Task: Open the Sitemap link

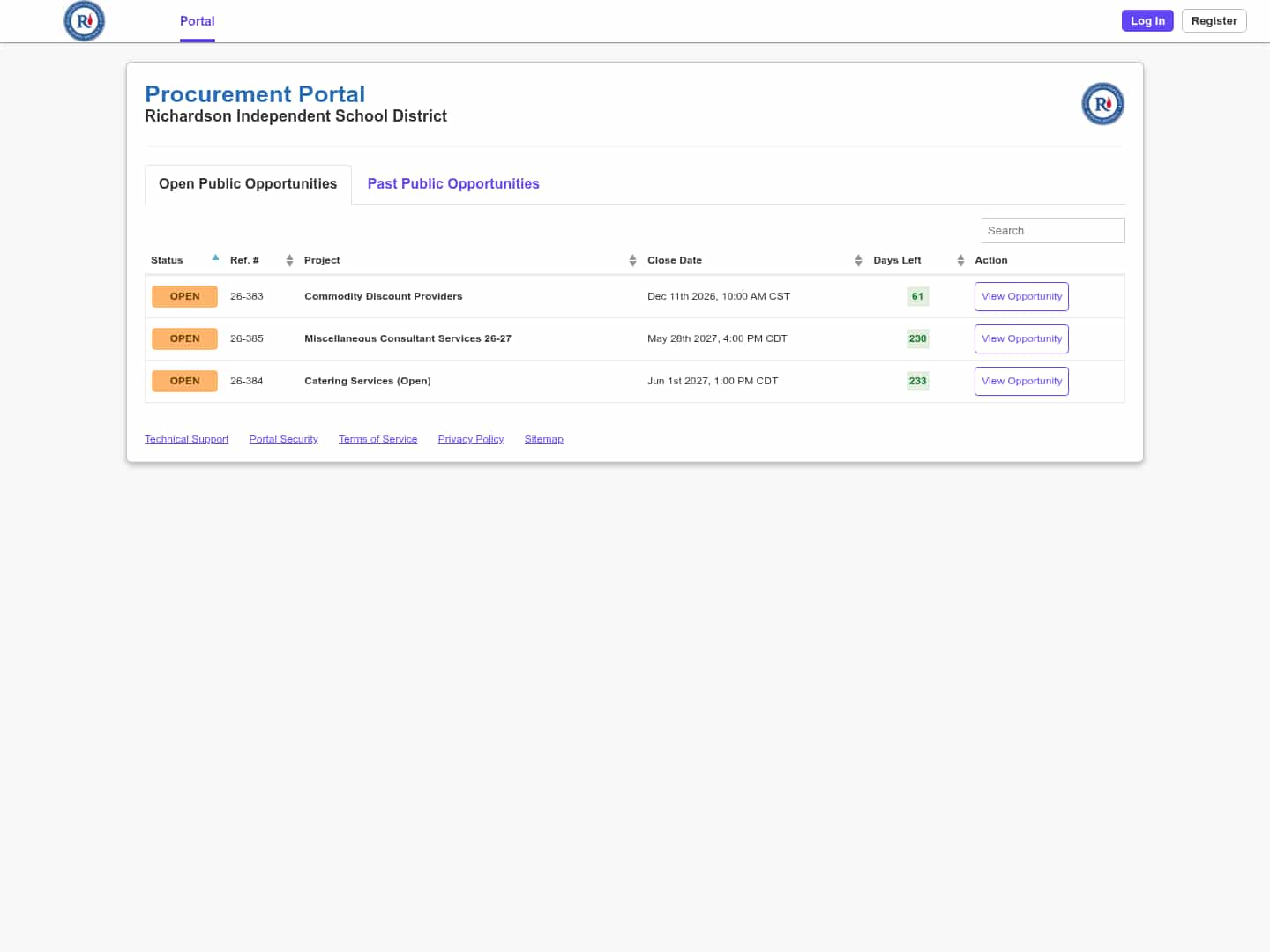Action: [x=544, y=439]
